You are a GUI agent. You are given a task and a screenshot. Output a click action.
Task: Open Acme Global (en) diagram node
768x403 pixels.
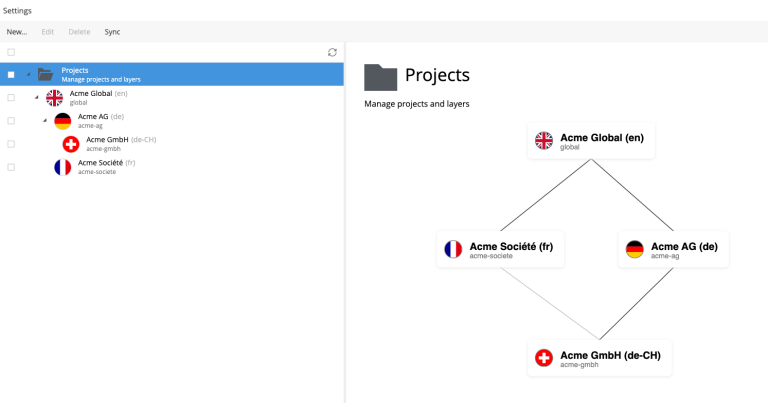click(591, 140)
